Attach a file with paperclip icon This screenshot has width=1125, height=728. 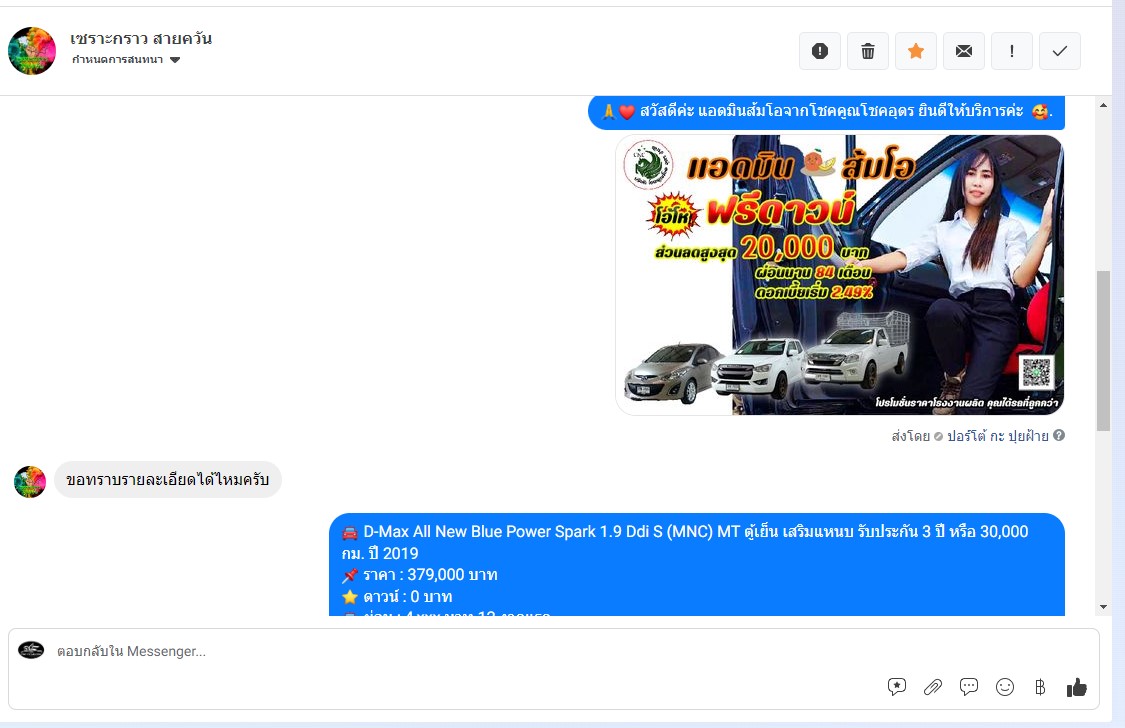point(933,687)
